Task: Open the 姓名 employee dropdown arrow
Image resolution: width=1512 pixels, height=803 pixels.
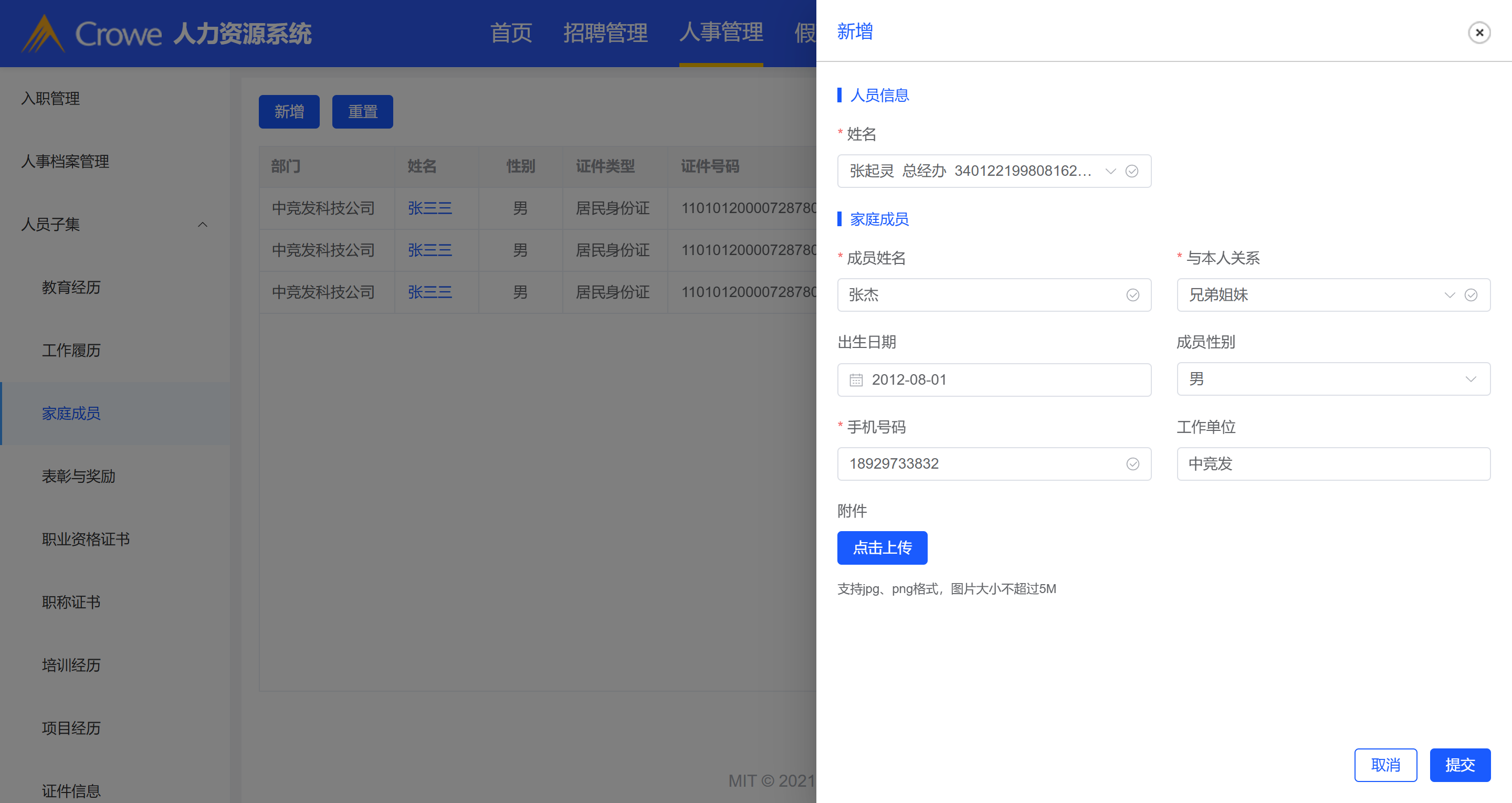Action: (x=1110, y=171)
